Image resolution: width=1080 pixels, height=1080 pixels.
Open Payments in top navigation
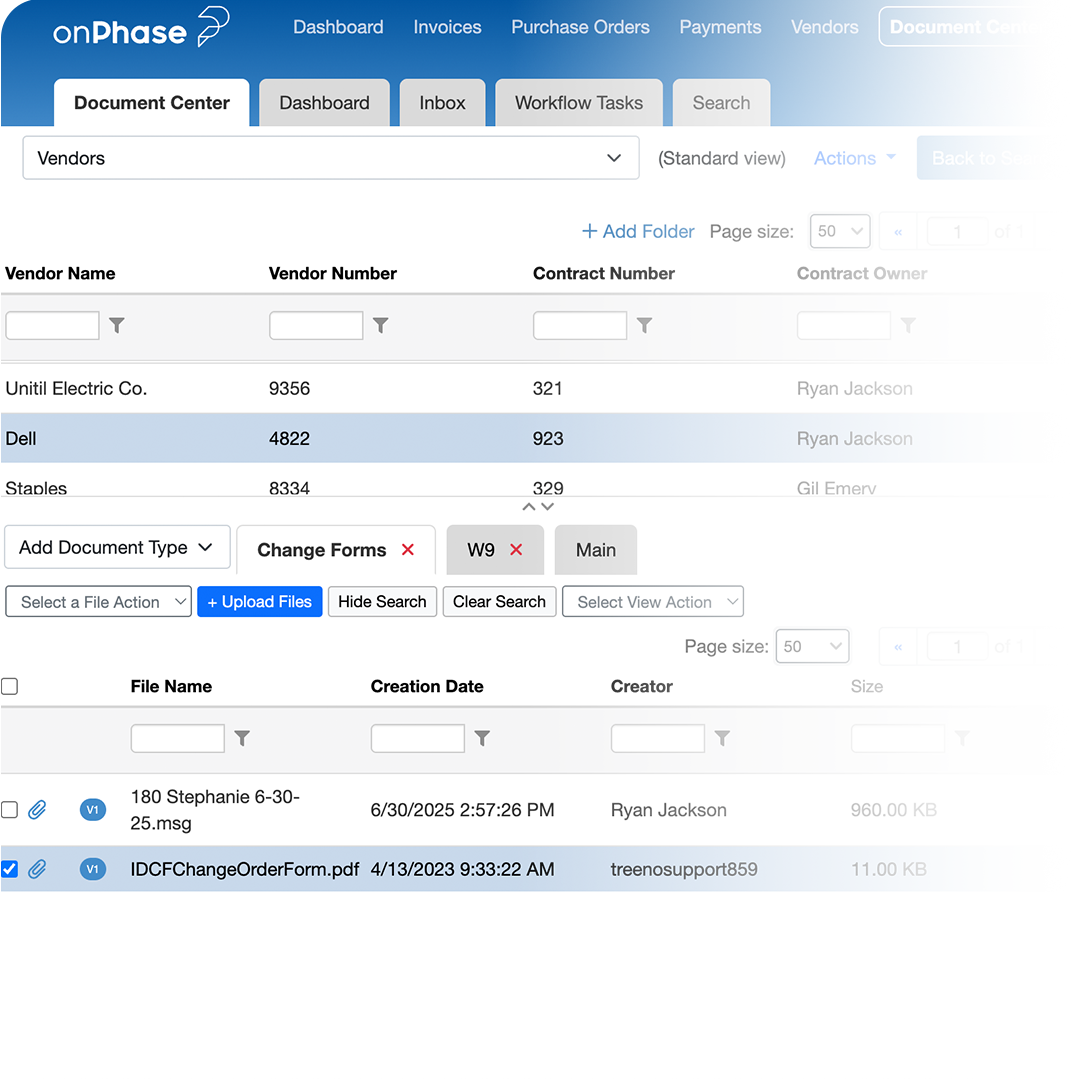pyautogui.click(x=720, y=27)
